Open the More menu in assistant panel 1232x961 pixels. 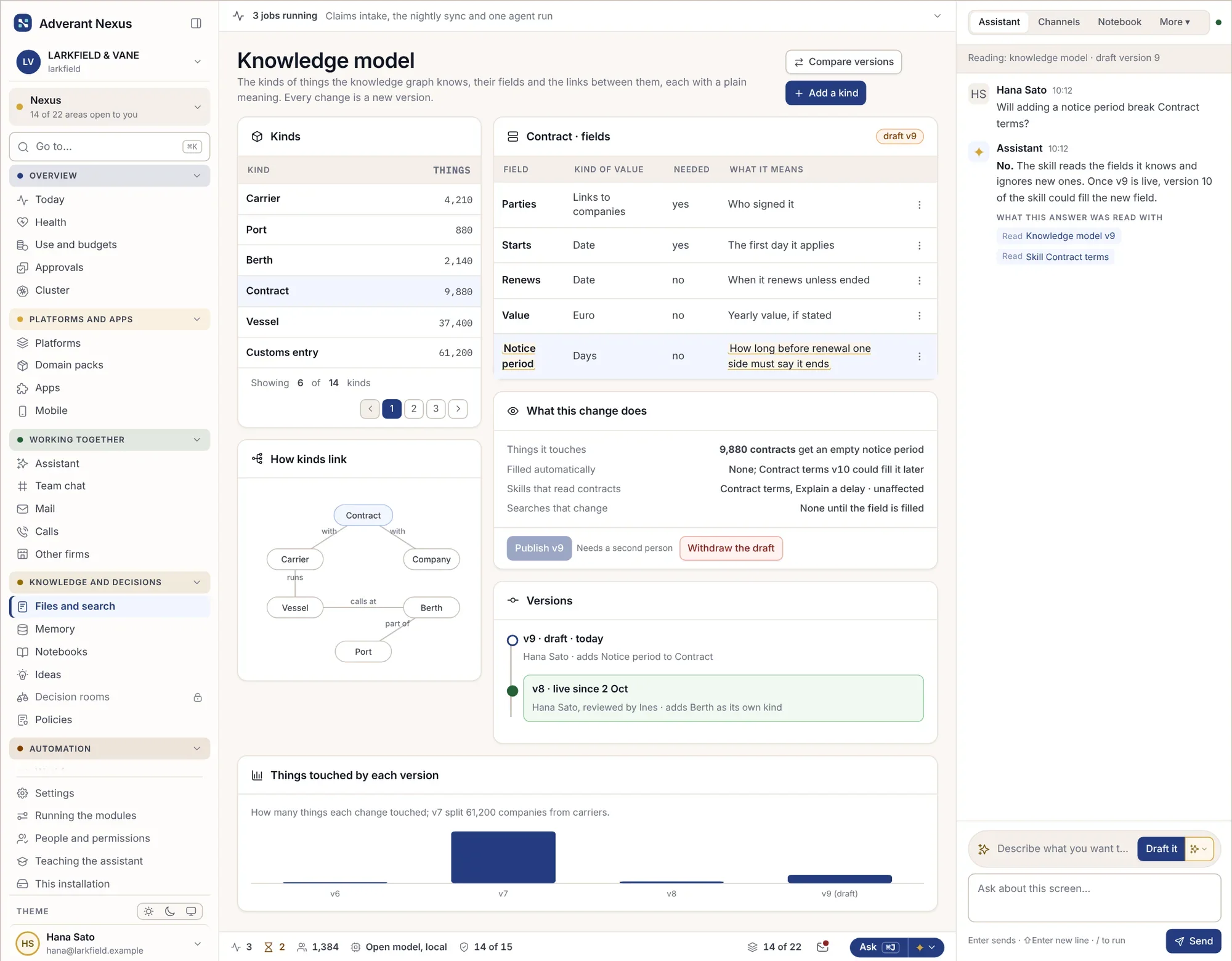click(x=1174, y=22)
